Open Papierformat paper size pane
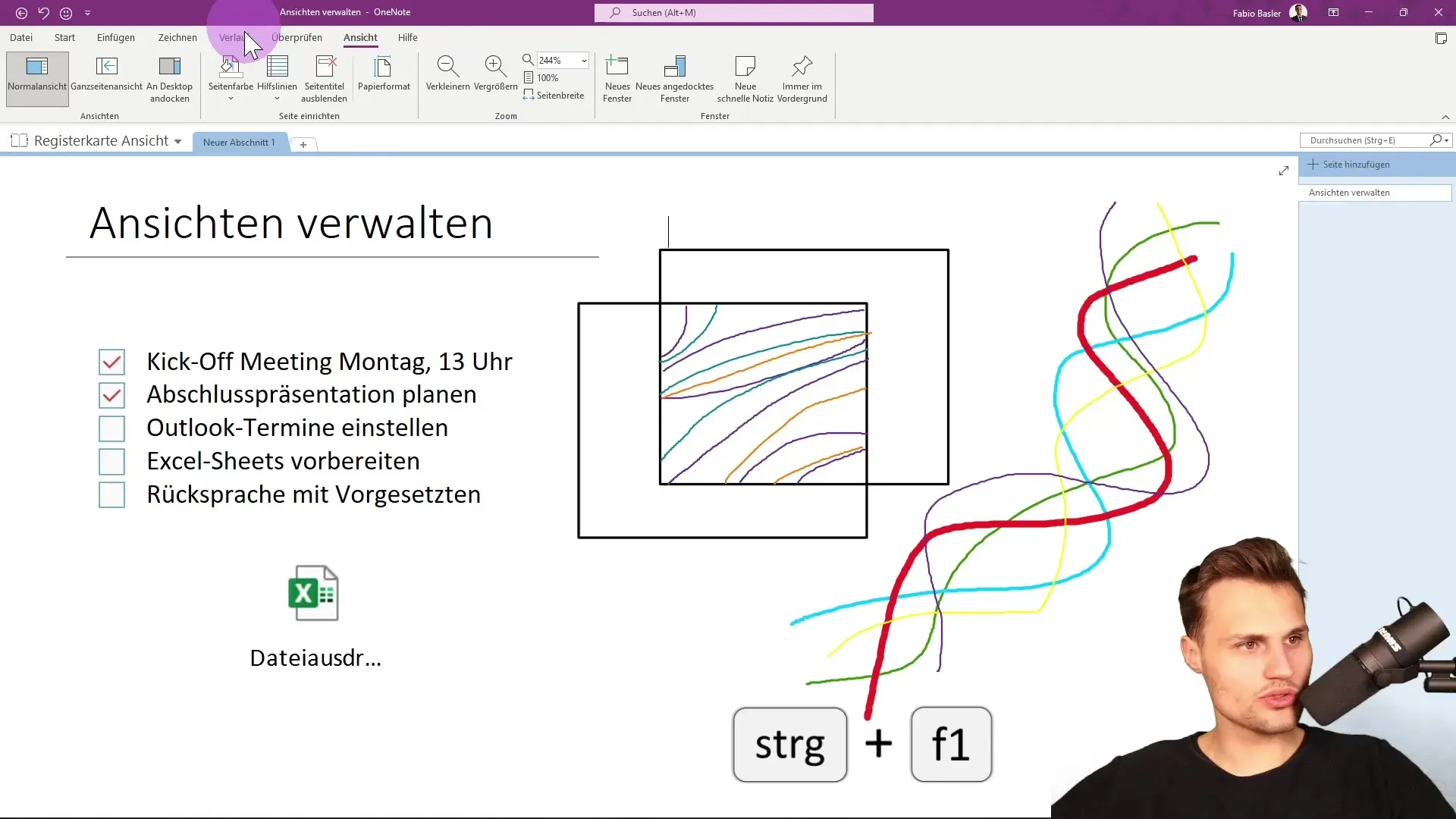This screenshot has height=819, width=1456. pyautogui.click(x=384, y=74)
